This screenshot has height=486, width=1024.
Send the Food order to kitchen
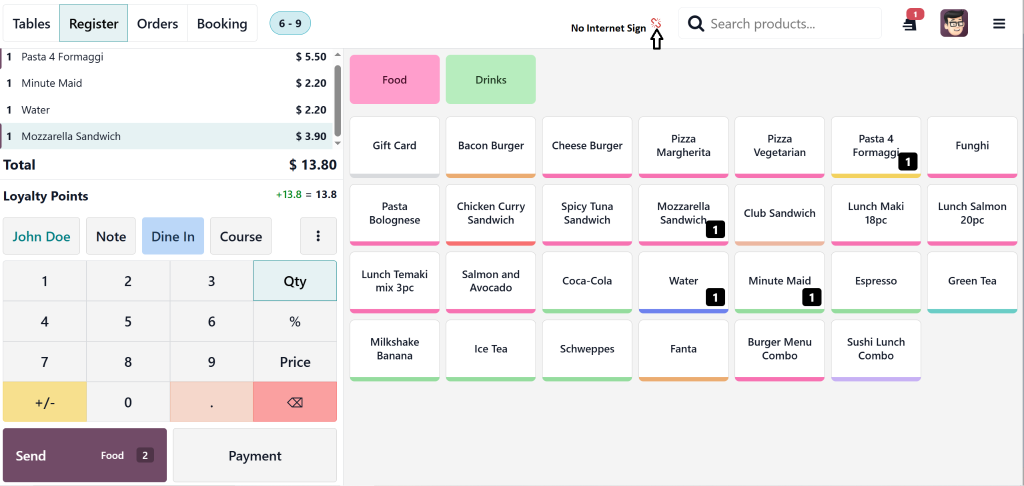click(85, 455)
